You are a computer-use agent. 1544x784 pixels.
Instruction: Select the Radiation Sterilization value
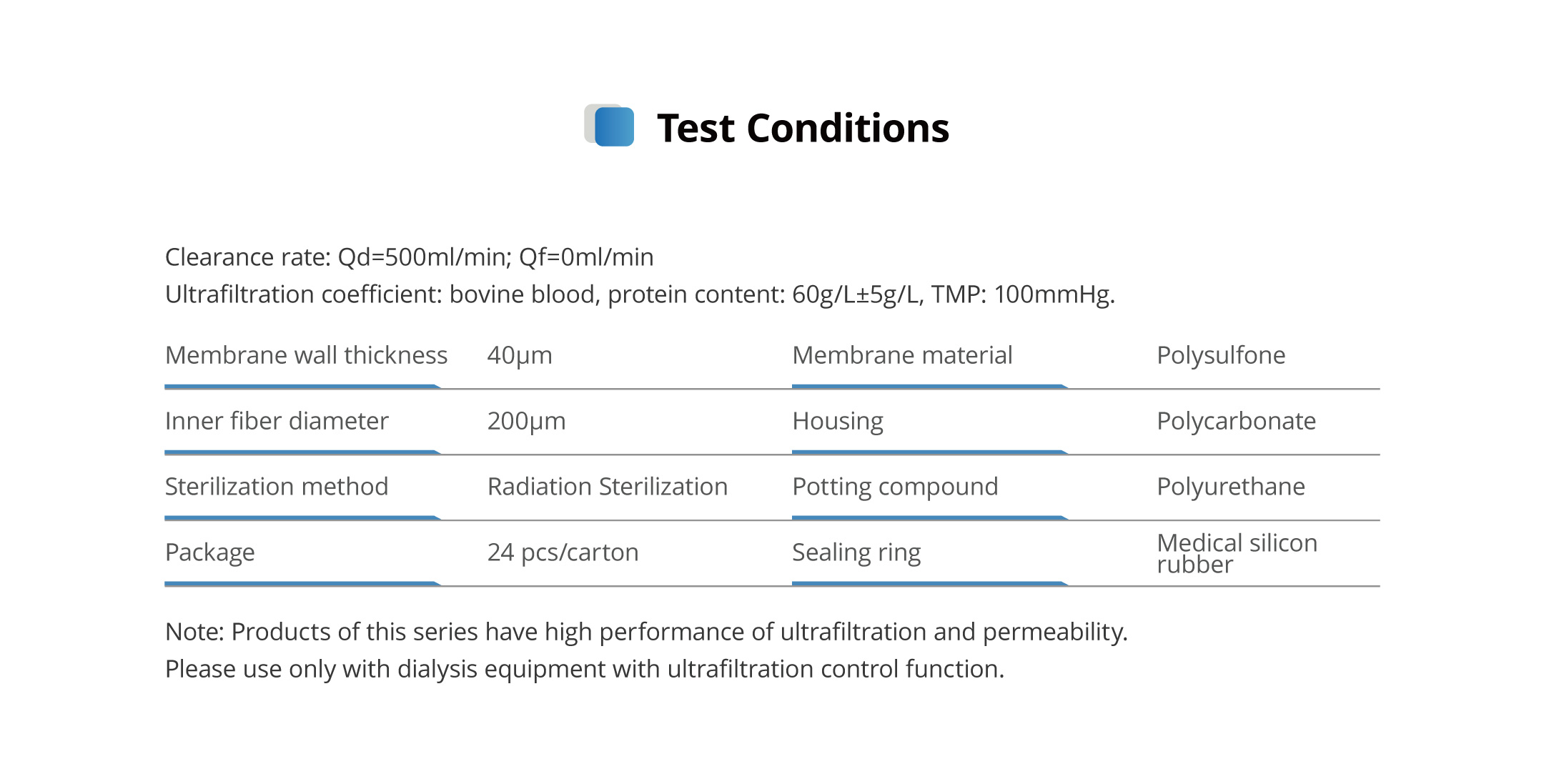607,487
